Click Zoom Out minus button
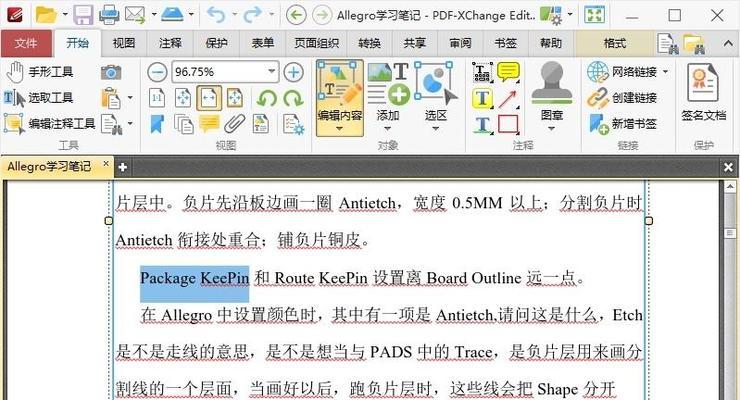The width and height of the screenshot is (740, 400). 157,72
